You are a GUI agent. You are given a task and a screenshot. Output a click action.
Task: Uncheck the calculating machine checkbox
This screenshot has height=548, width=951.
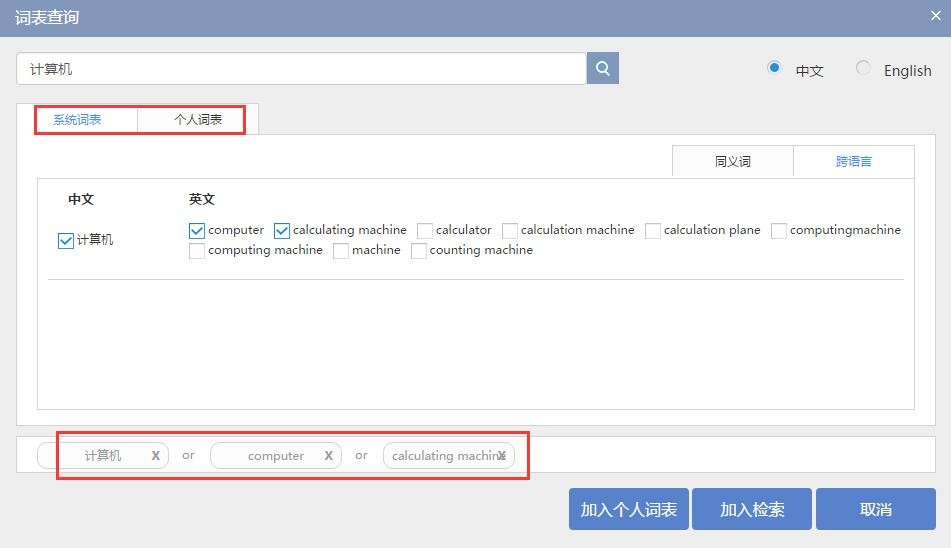[282, 231]
